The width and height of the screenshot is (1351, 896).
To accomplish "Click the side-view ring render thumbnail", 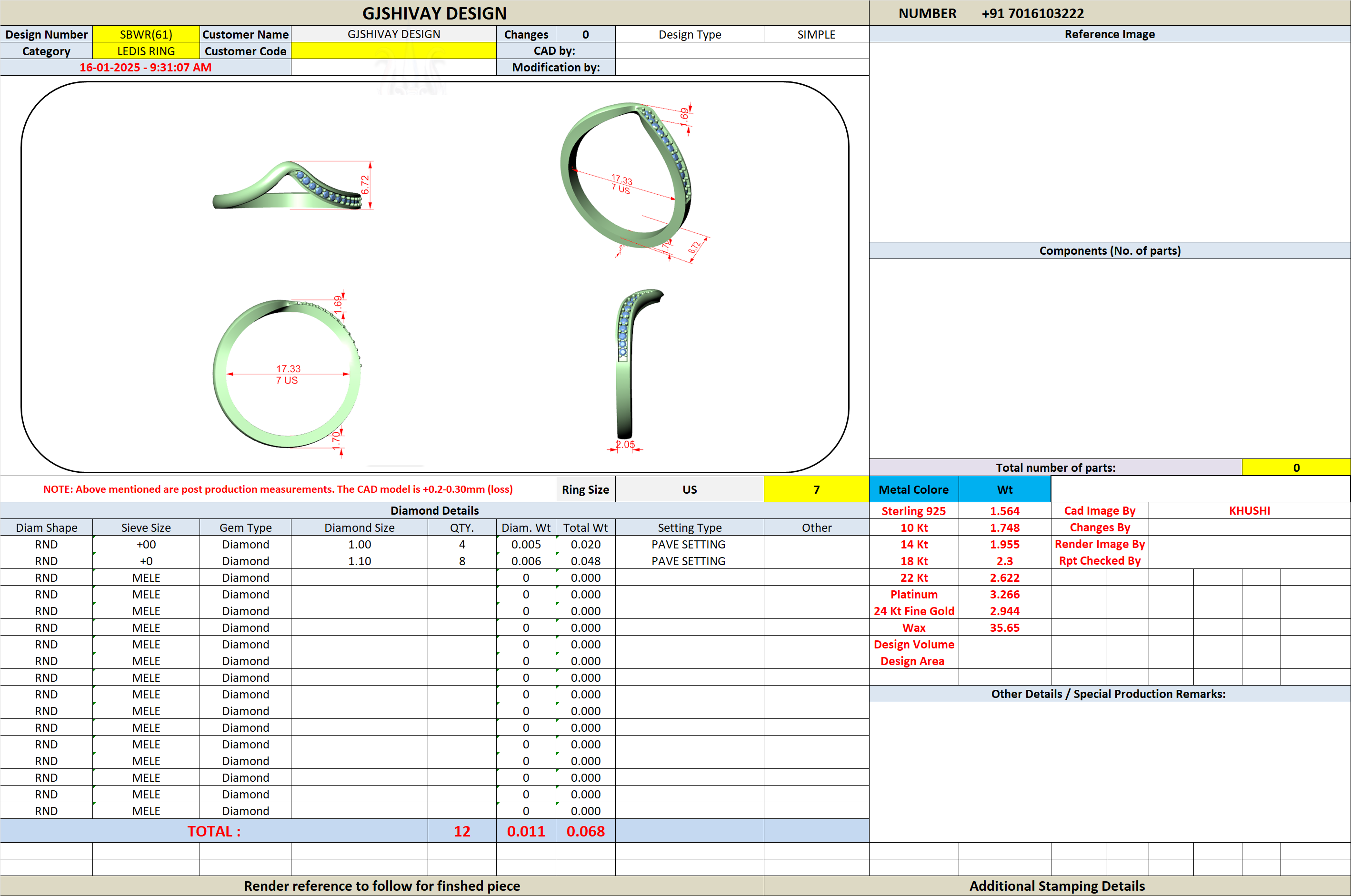I will point(291,186).
